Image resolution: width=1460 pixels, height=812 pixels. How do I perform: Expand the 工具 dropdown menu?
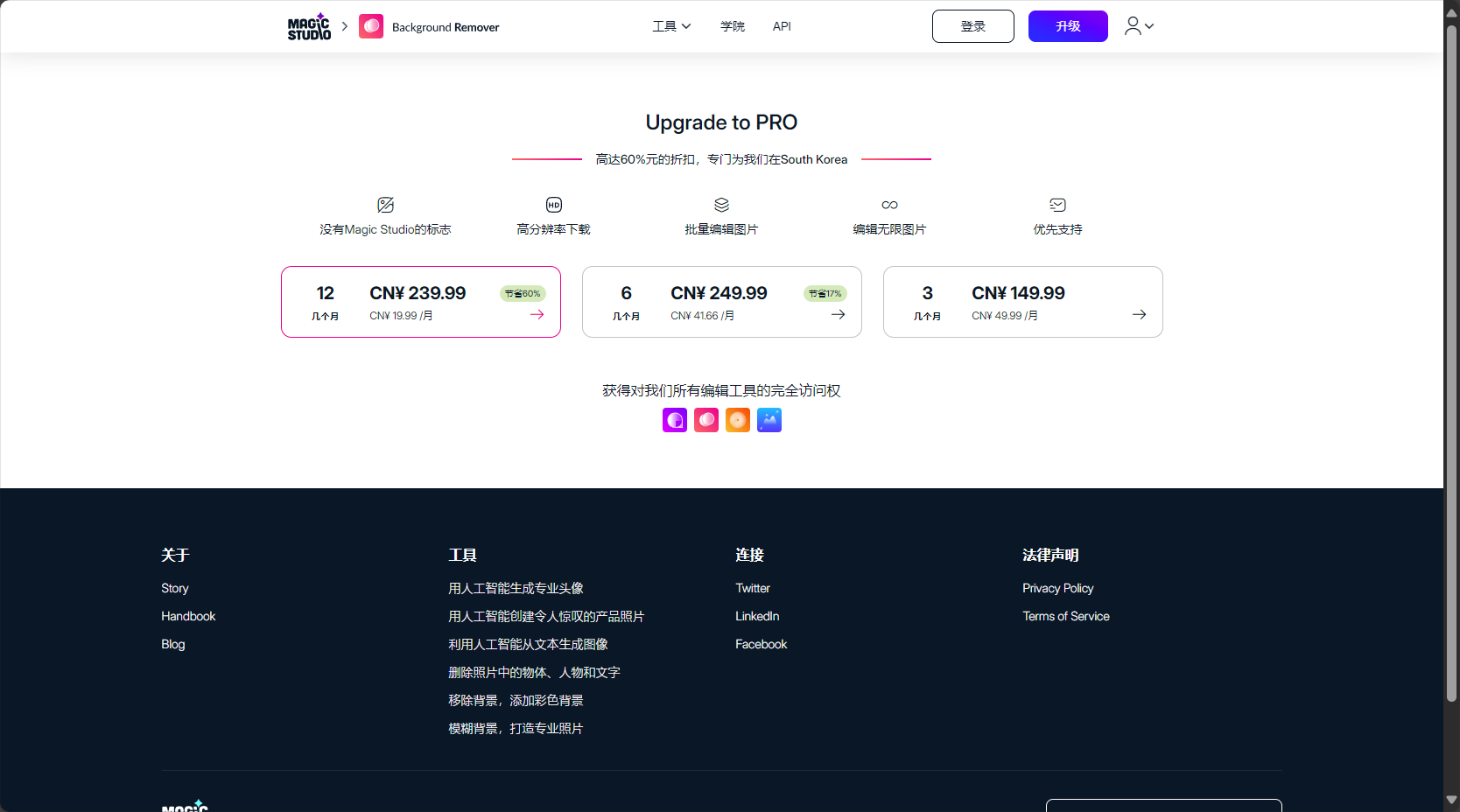coord(671,26)
